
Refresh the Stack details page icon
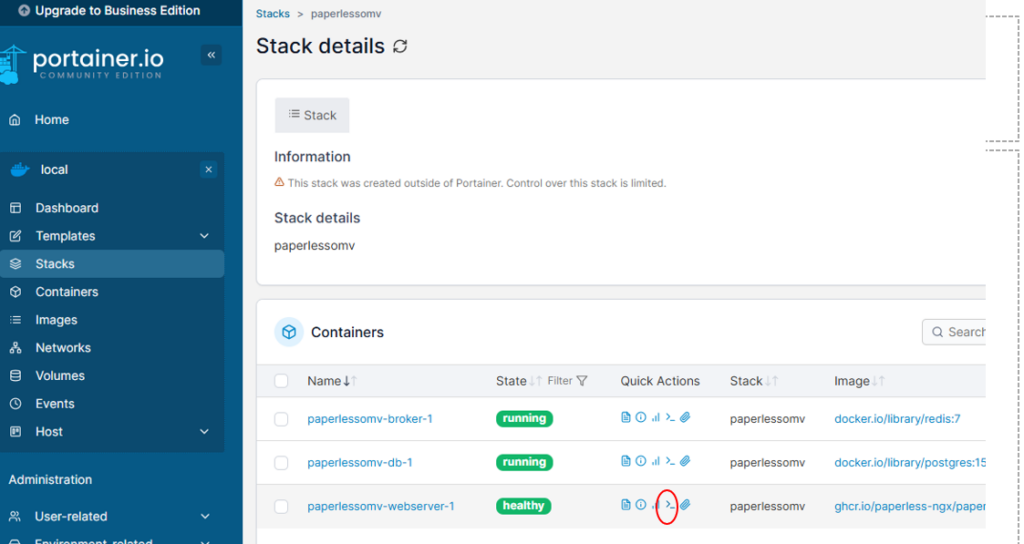[x=400, y=46]
